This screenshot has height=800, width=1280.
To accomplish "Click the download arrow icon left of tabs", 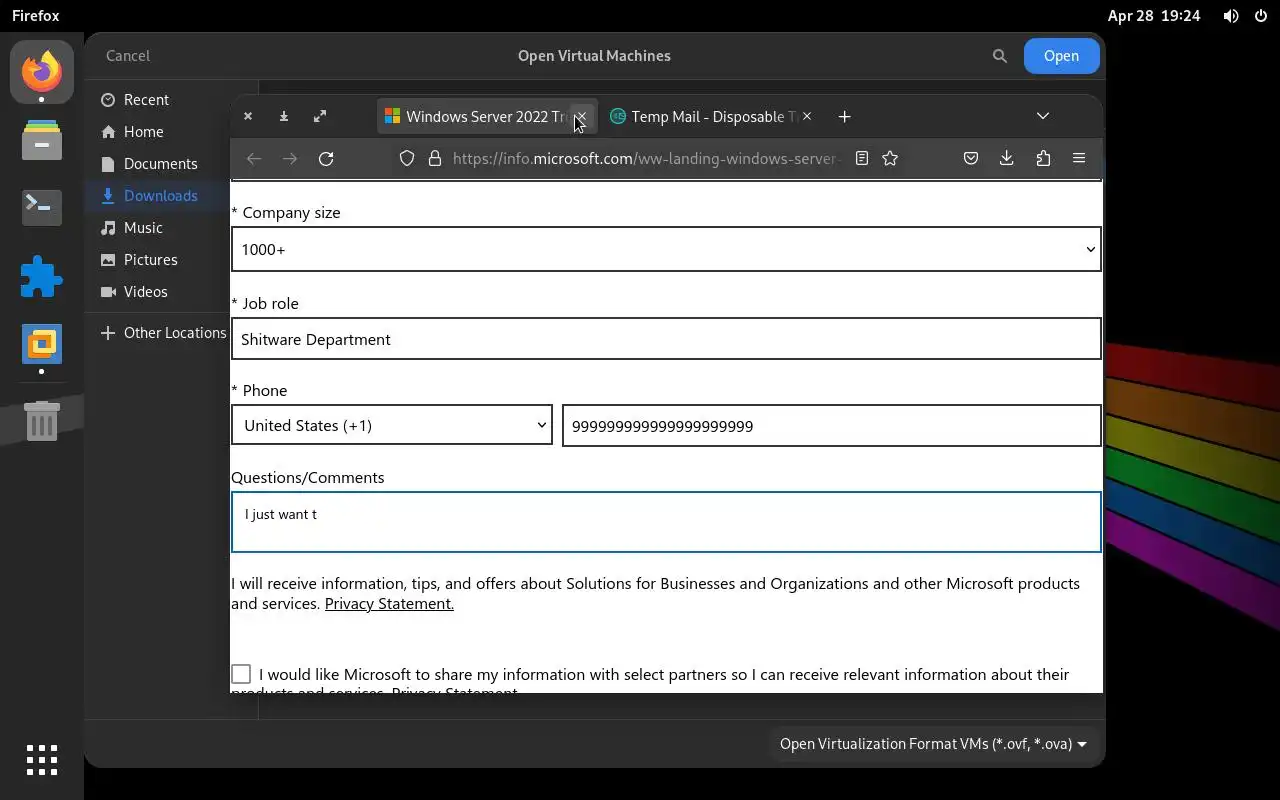I will point(284,116).
